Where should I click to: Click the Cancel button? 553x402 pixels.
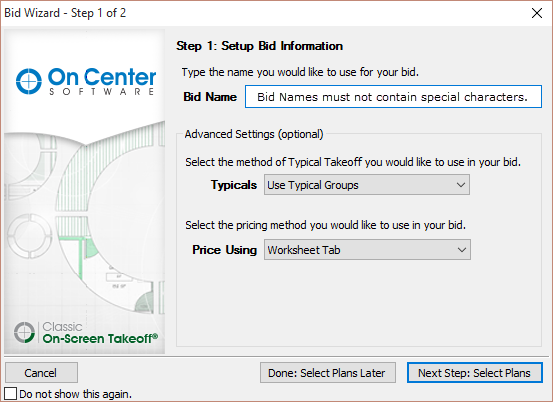41,373
